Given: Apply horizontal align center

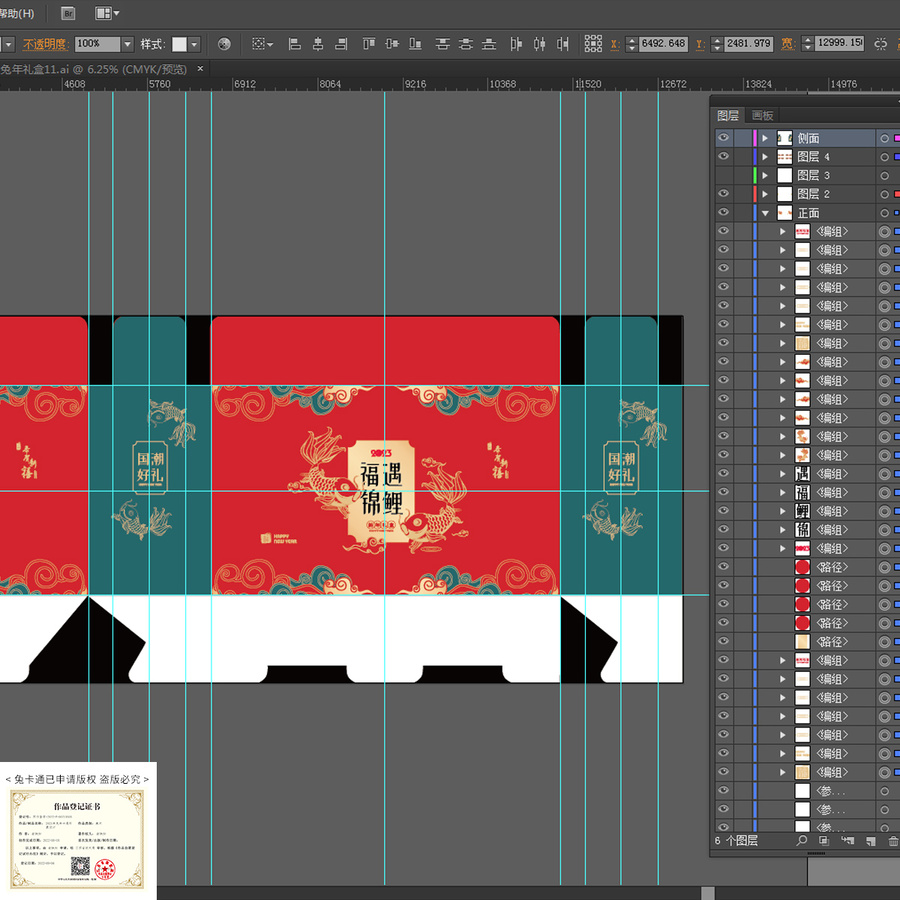Looking at the screenshot, I should 318,44.
